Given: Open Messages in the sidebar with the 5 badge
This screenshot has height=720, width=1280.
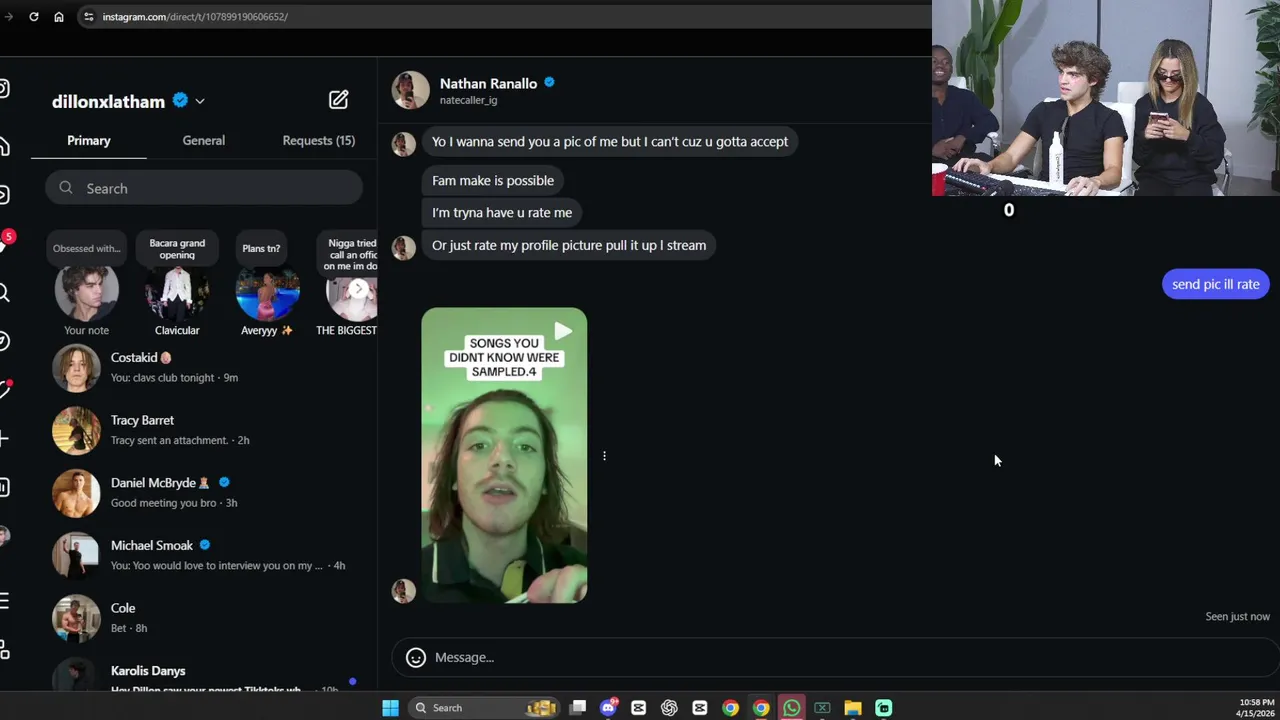Looking at the screenshot, I should [x=5, y=242].
